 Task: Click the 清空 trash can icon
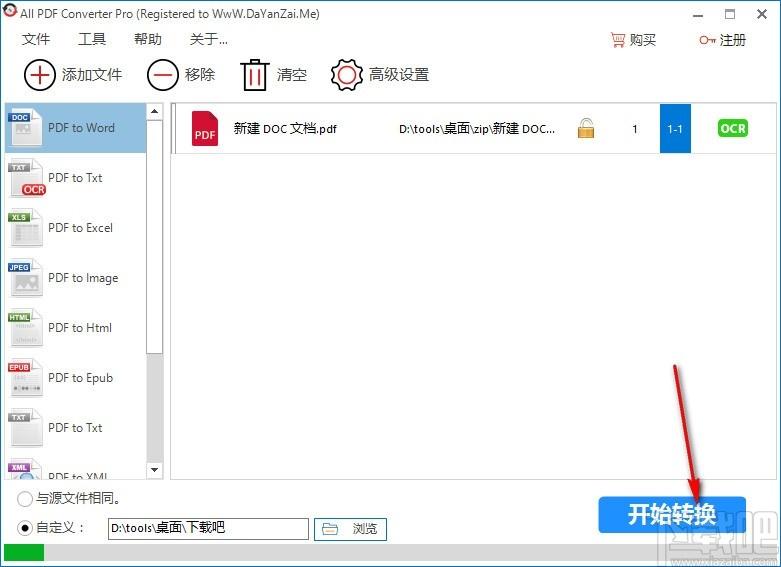pos(255,75)
